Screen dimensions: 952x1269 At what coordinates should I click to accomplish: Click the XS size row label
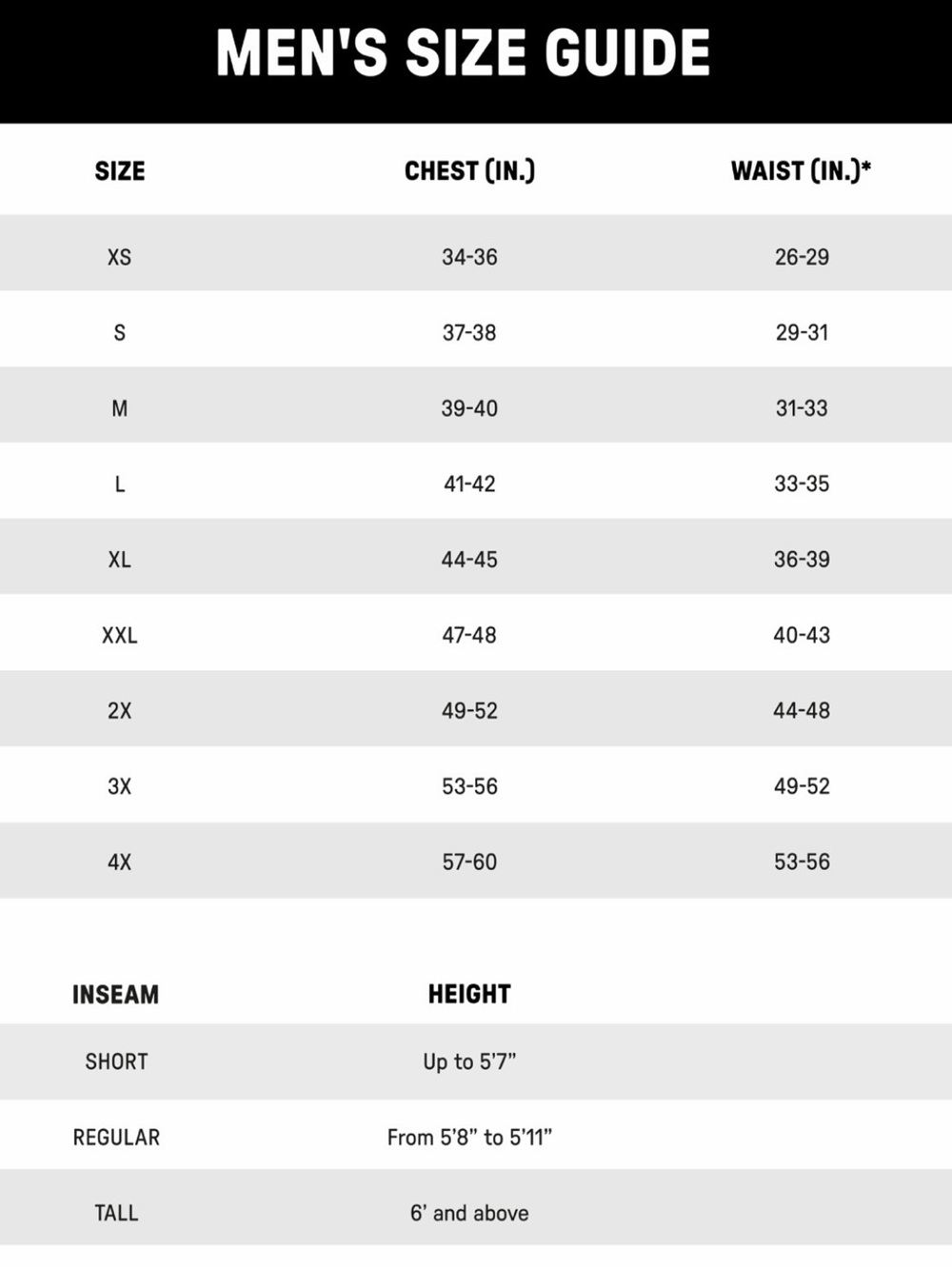click(119, 257)
